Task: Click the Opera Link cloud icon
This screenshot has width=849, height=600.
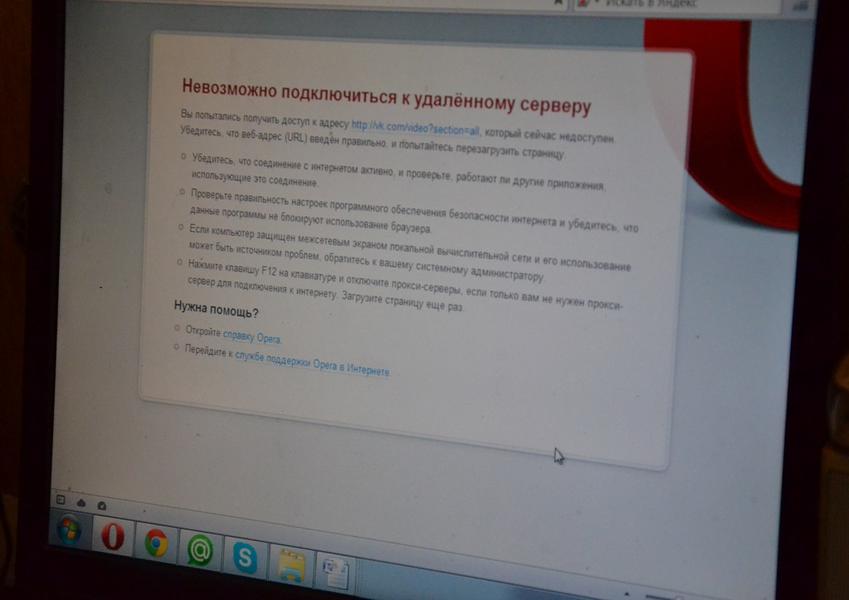Action: (81, 503)
